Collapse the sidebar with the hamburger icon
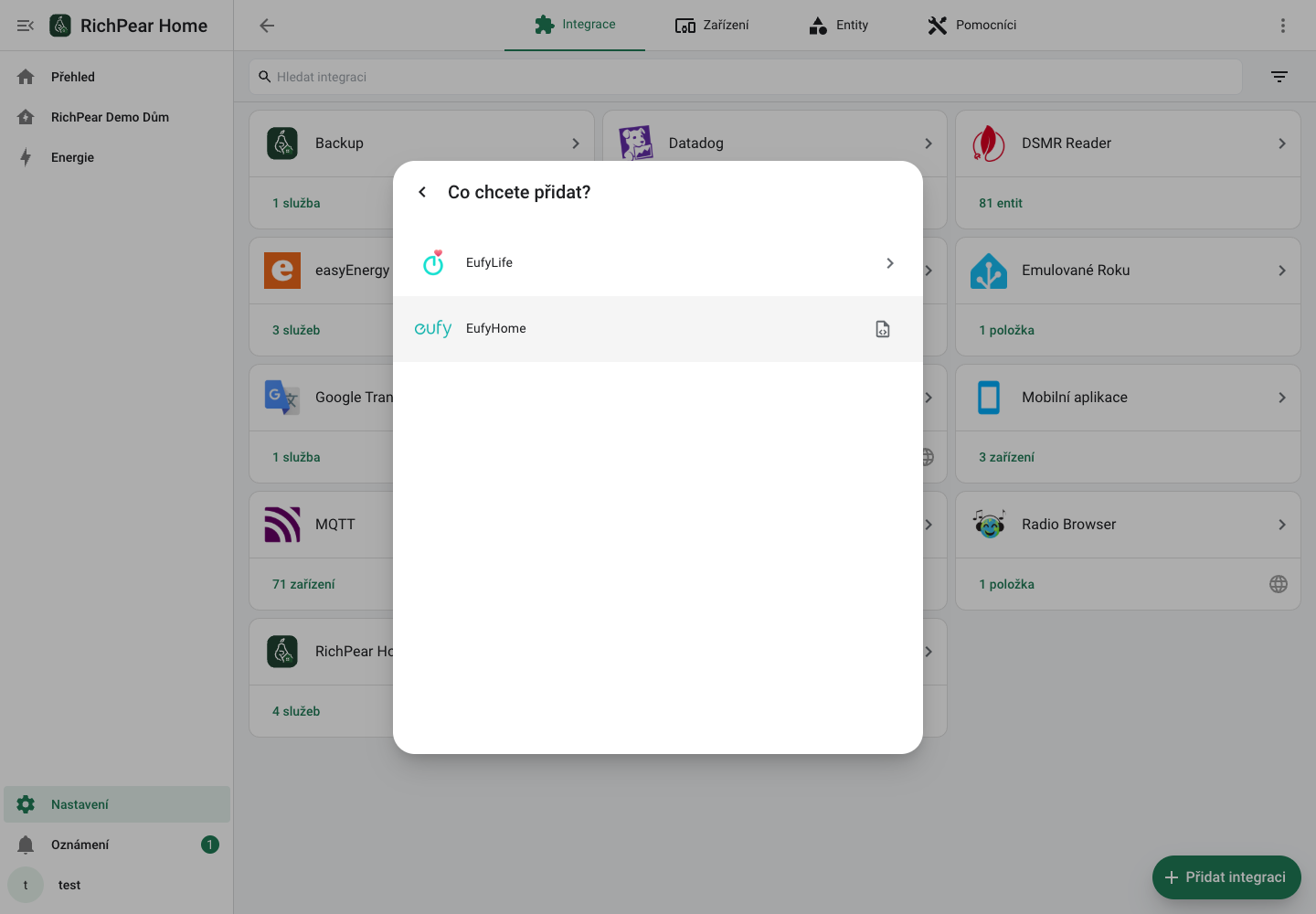 26,26
